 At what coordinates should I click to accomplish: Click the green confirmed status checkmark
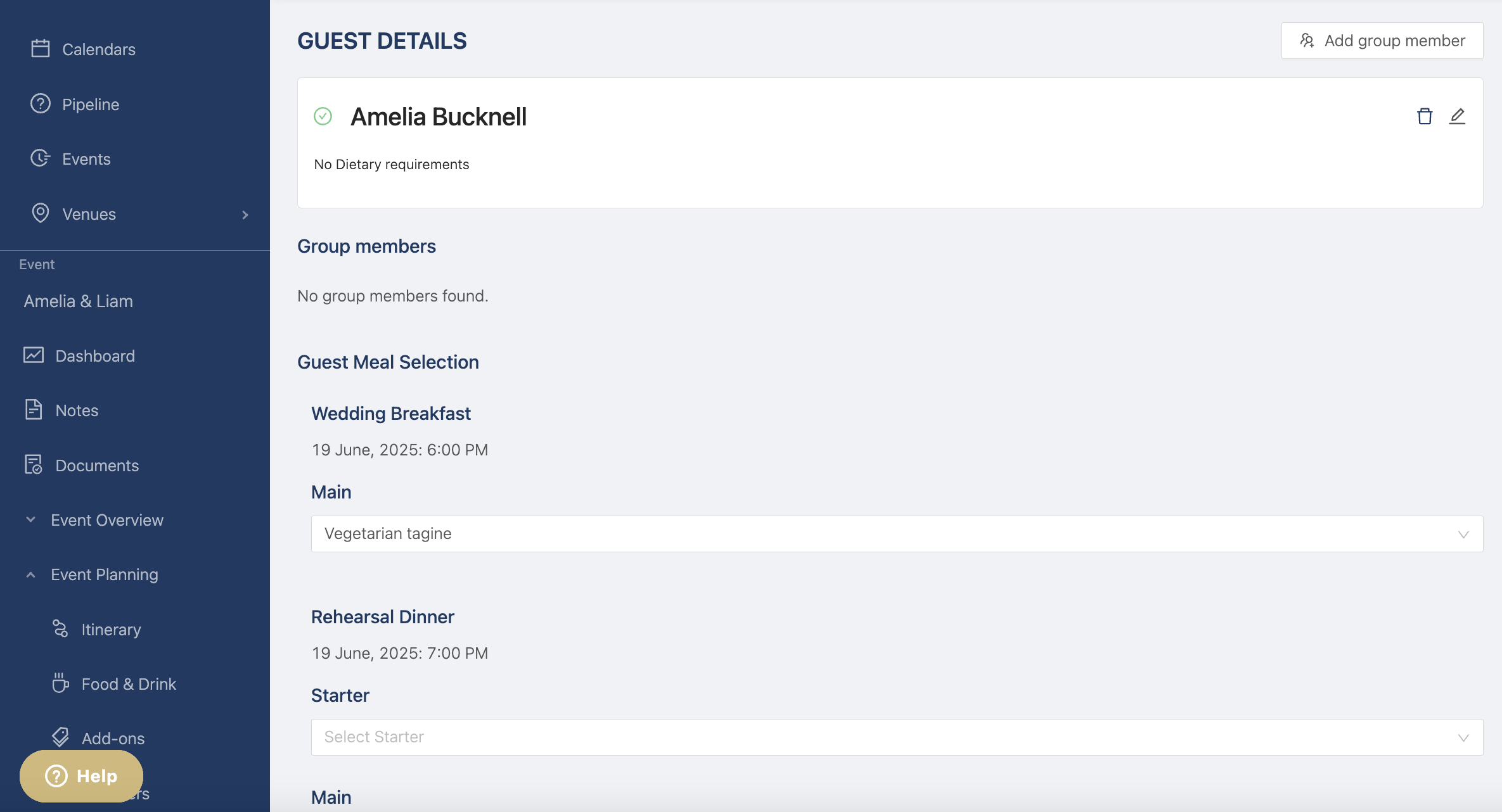[323, 117]
